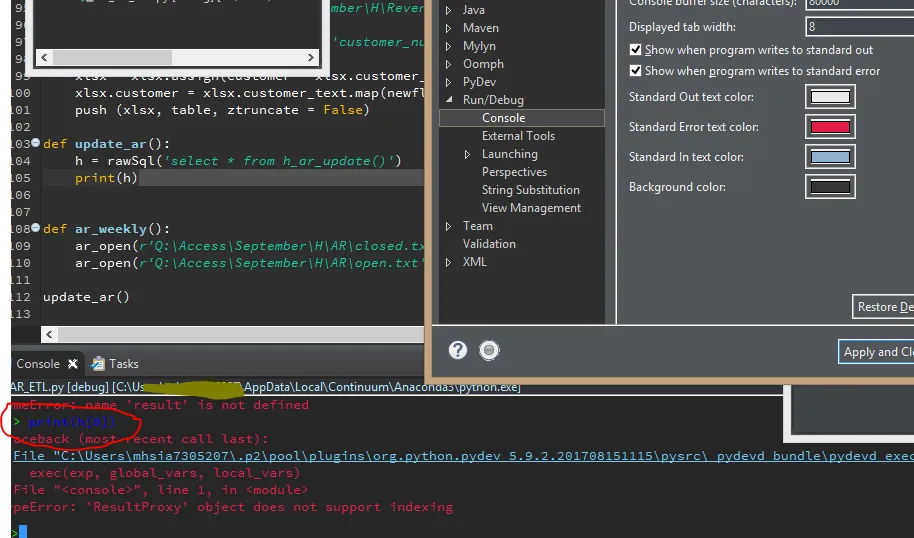914x538 pixels.
Task: Click 'ResultProxy' error message line
Action: point(233,507)
